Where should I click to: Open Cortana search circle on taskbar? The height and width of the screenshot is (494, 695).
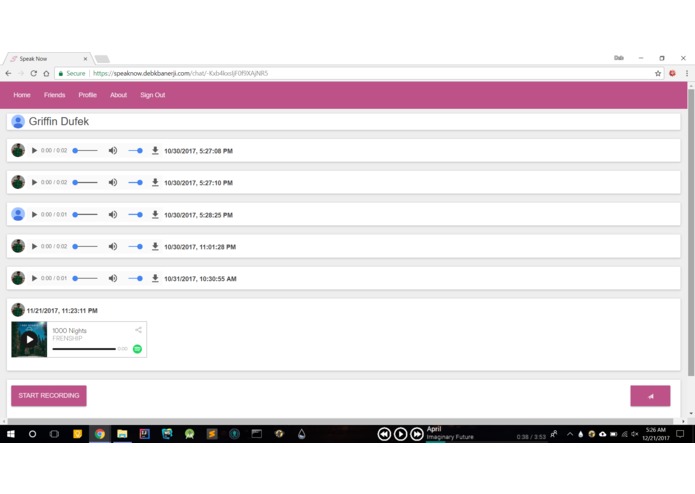(x=32, y=434)
